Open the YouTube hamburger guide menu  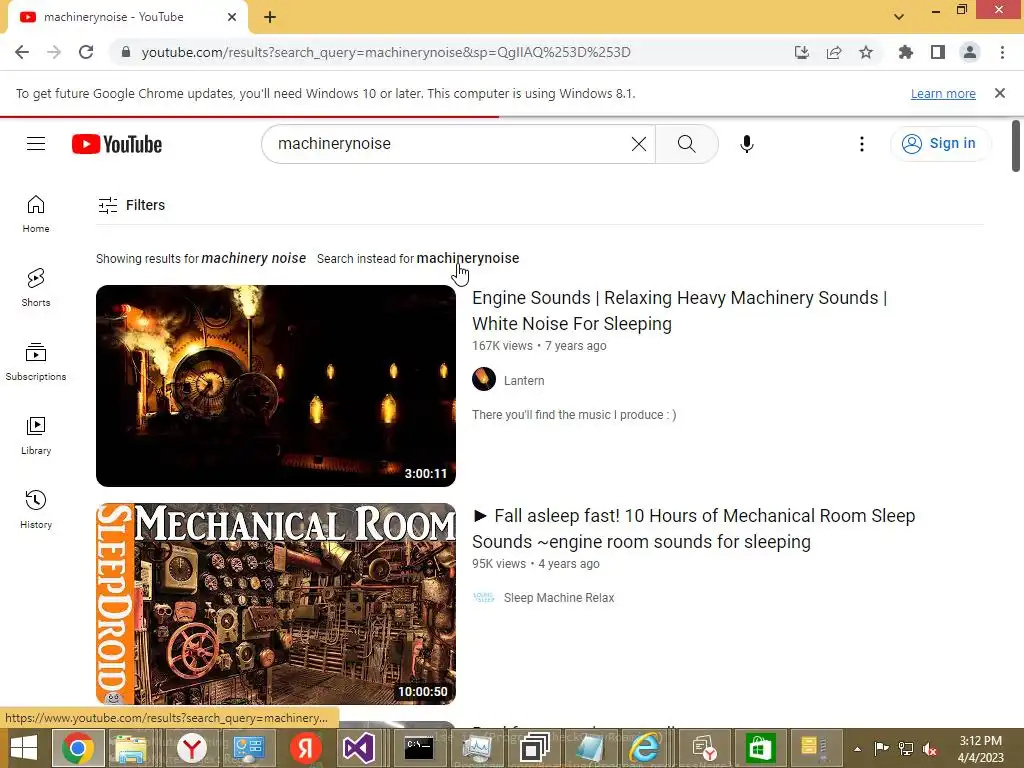point(36,144)
